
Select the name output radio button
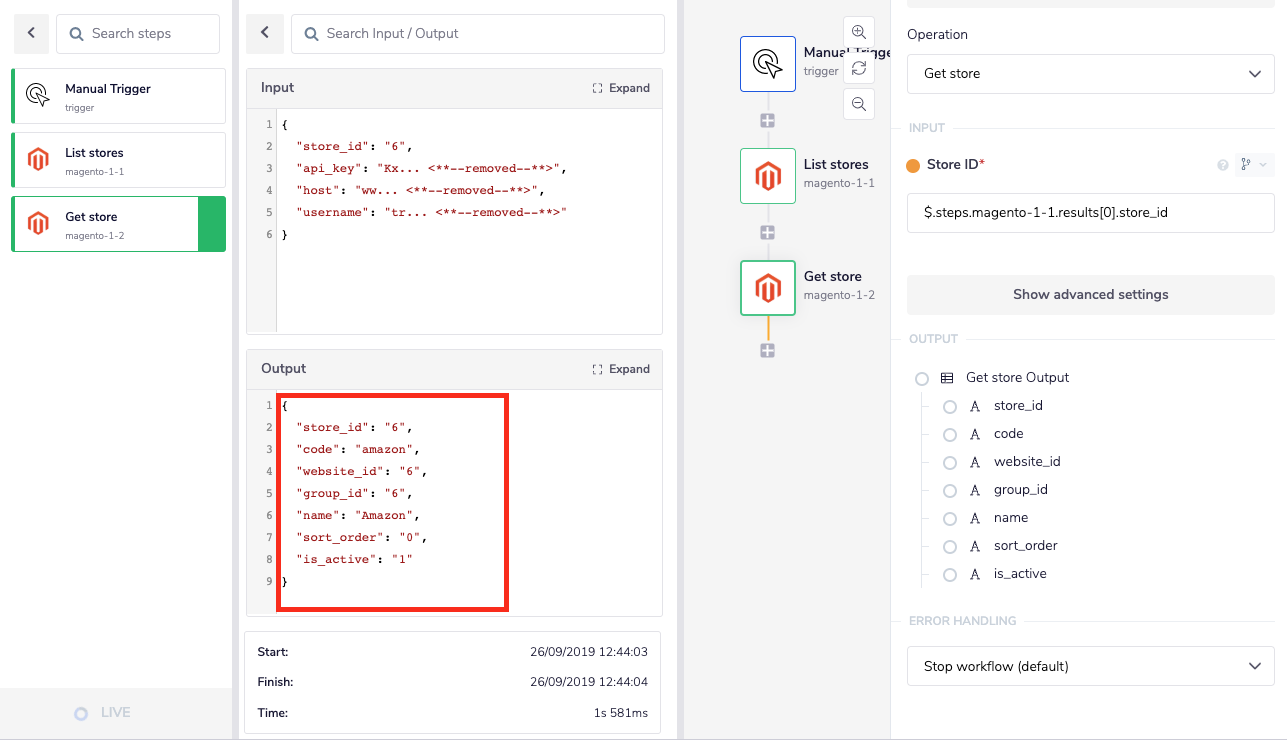click(948, 518)
